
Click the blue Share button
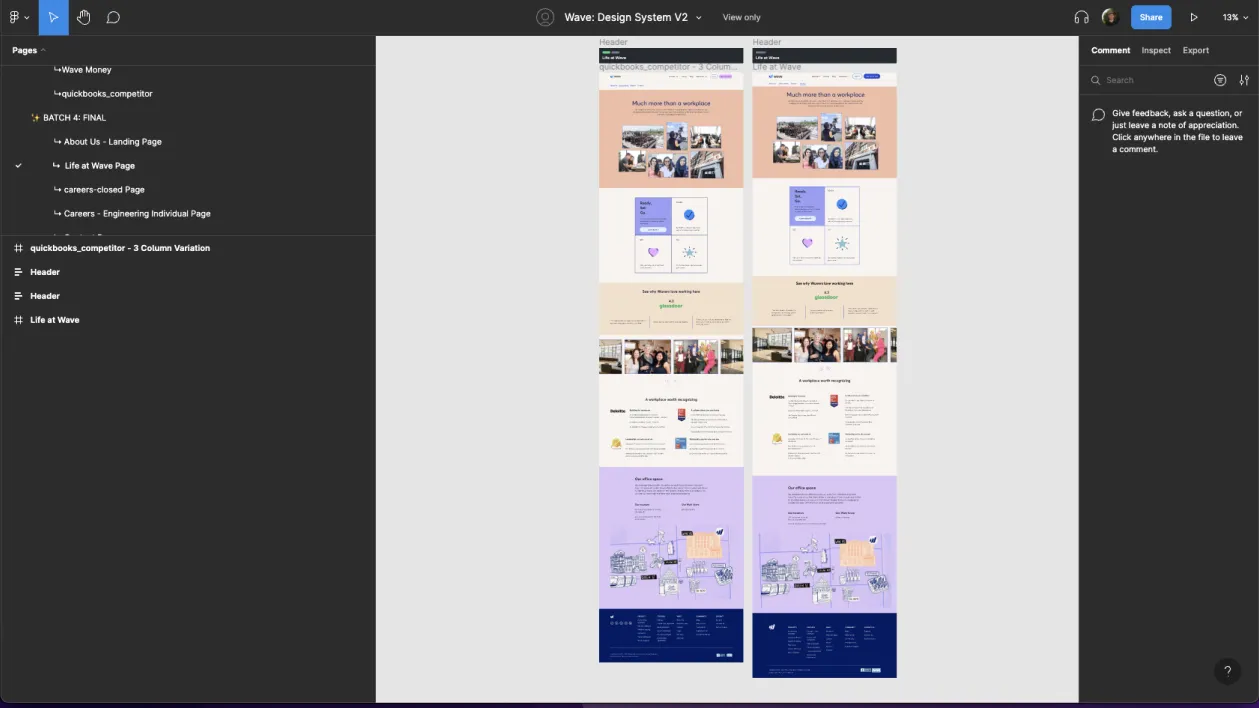click(1150, 17)
